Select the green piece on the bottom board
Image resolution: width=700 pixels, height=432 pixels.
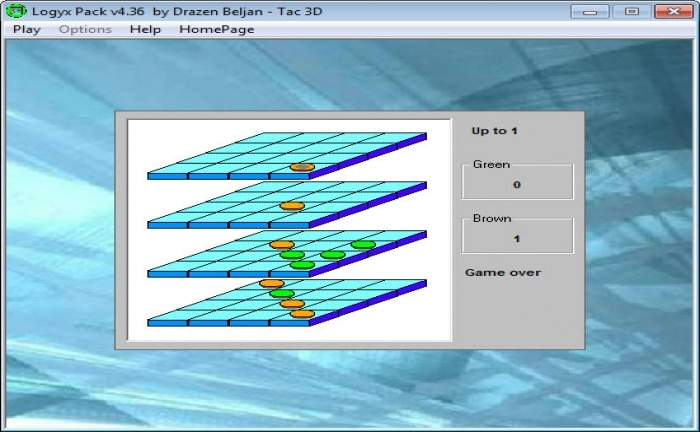[282, 294]
